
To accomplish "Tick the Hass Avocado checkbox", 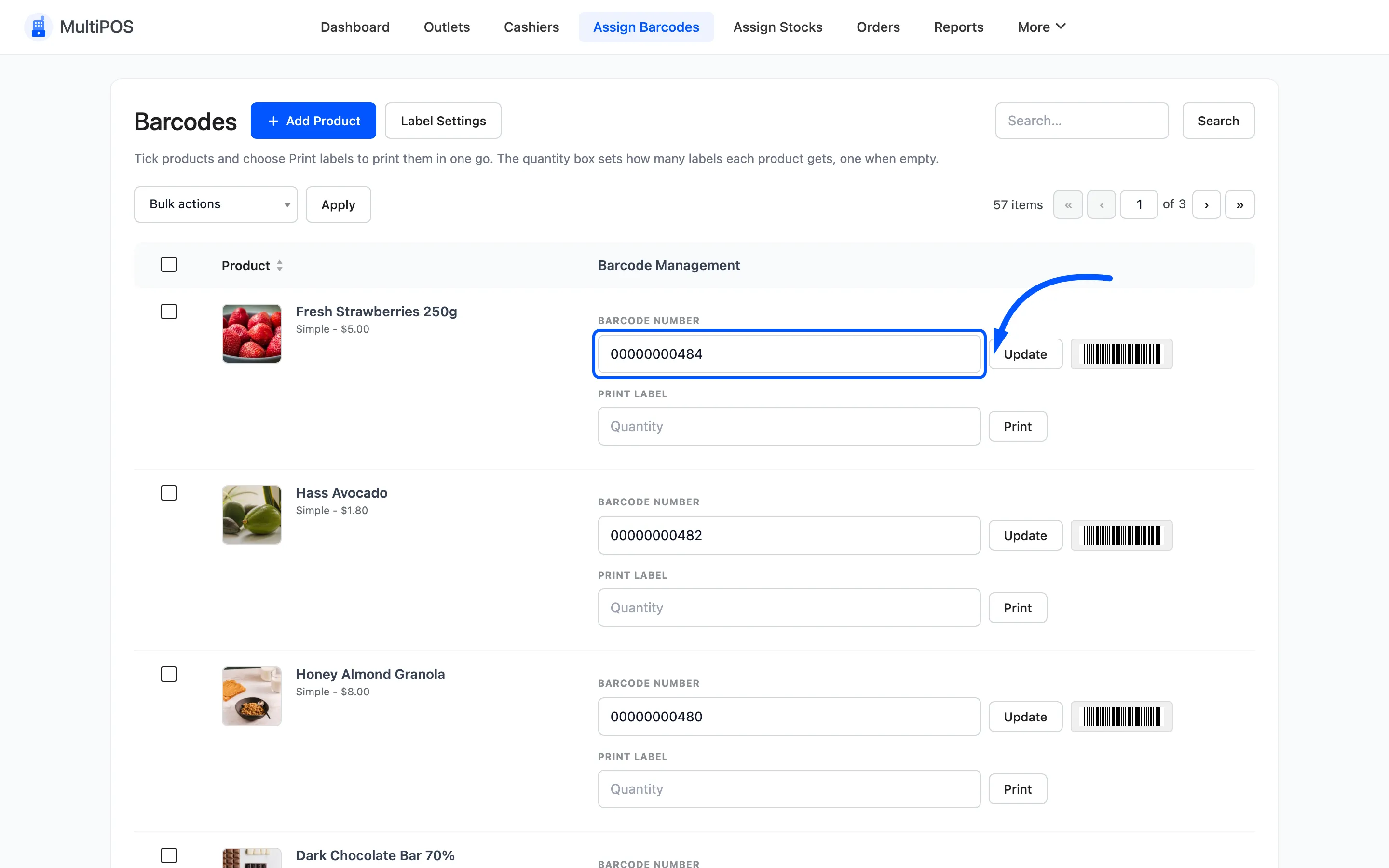I will point(169,493).
